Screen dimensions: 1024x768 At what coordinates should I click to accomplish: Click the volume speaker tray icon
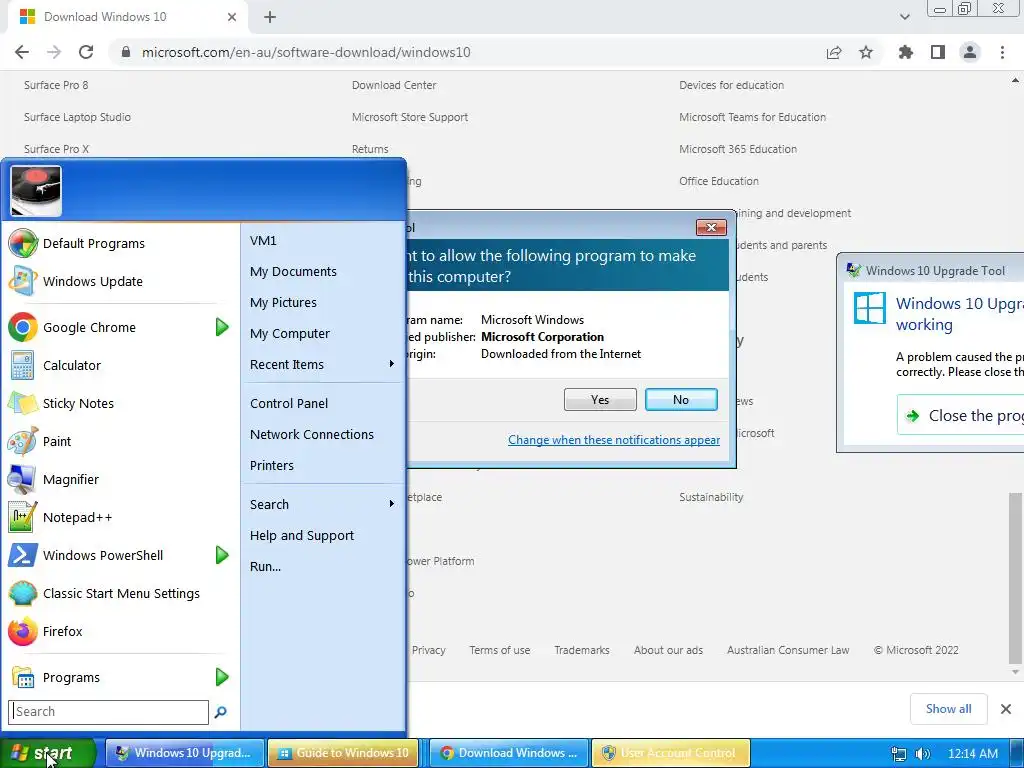(x=922, y=754)
